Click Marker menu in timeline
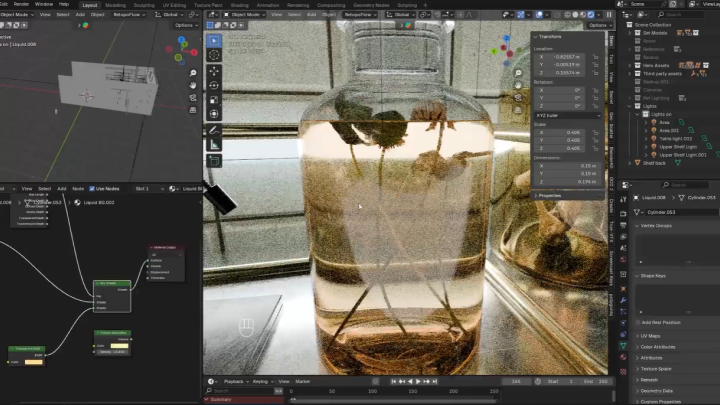Viewport: 720px width, 405px height. (303, 382)
